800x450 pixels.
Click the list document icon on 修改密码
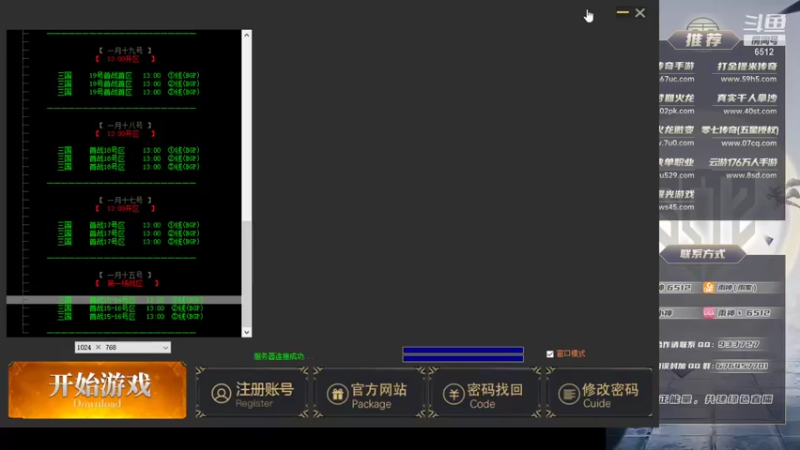[568, 394]
